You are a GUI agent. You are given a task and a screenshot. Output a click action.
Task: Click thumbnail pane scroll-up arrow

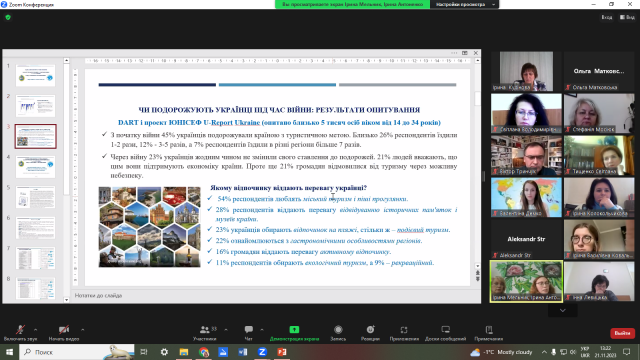(x=67, y=60)
